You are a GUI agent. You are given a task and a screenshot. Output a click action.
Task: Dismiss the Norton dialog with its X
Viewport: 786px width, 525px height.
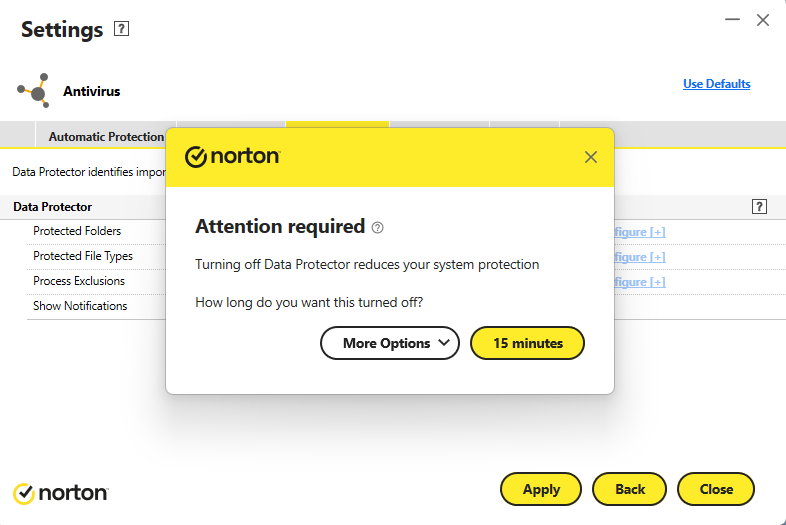pyautogui.click(x=591, y=157)
